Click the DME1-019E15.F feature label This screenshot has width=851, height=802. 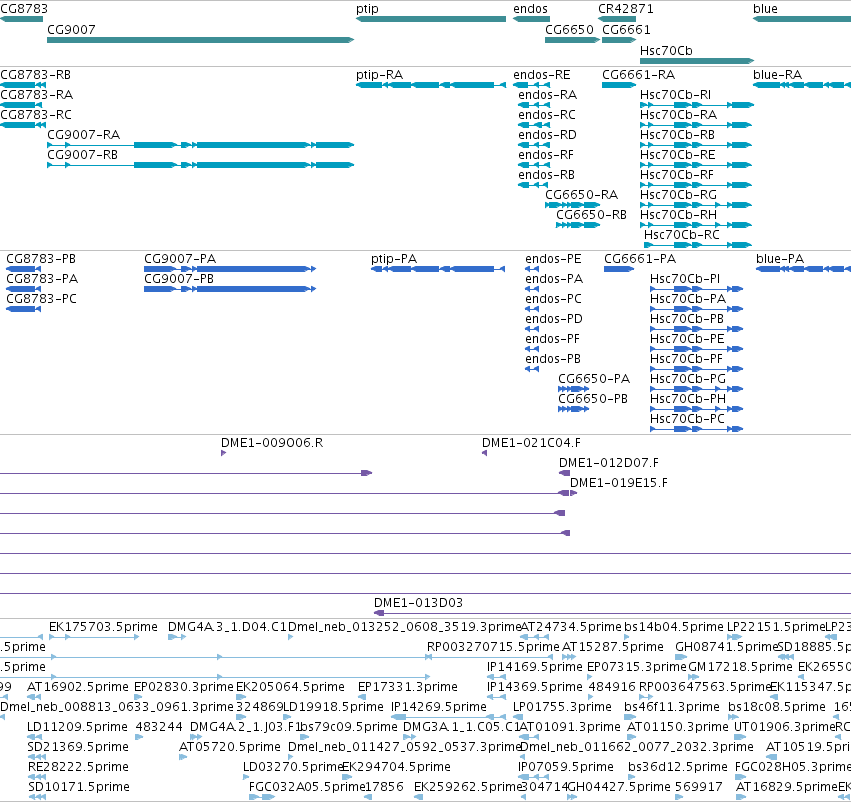[619, 482]
